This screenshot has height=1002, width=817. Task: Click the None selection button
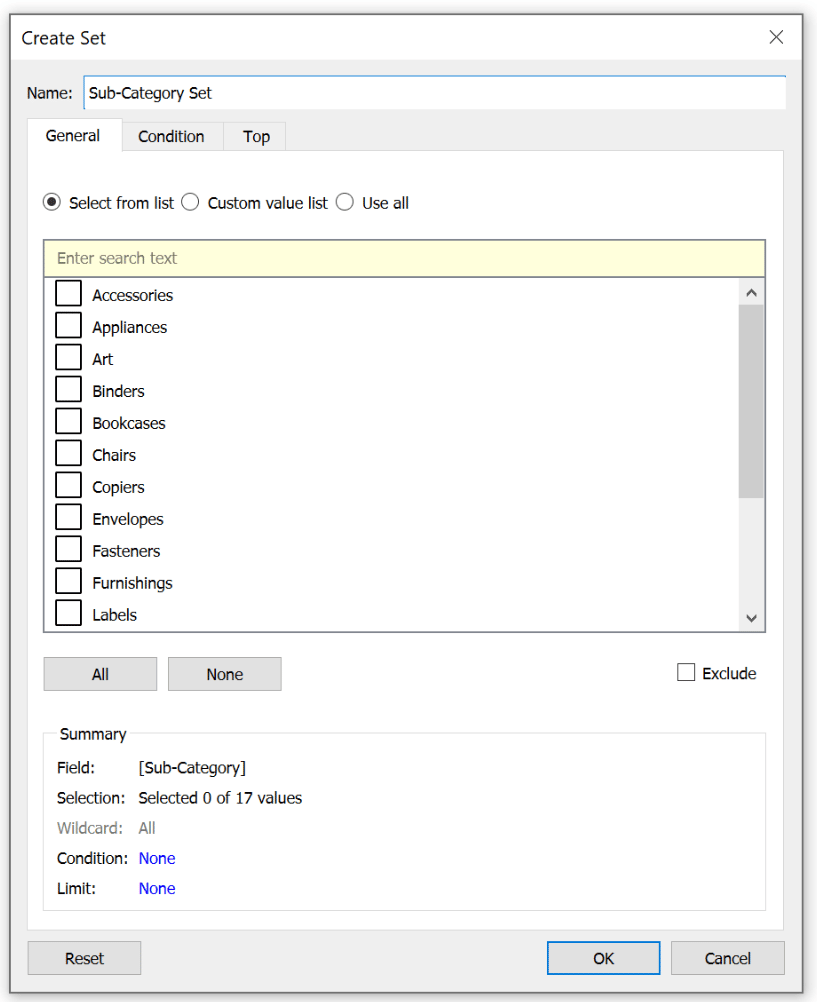224,674
